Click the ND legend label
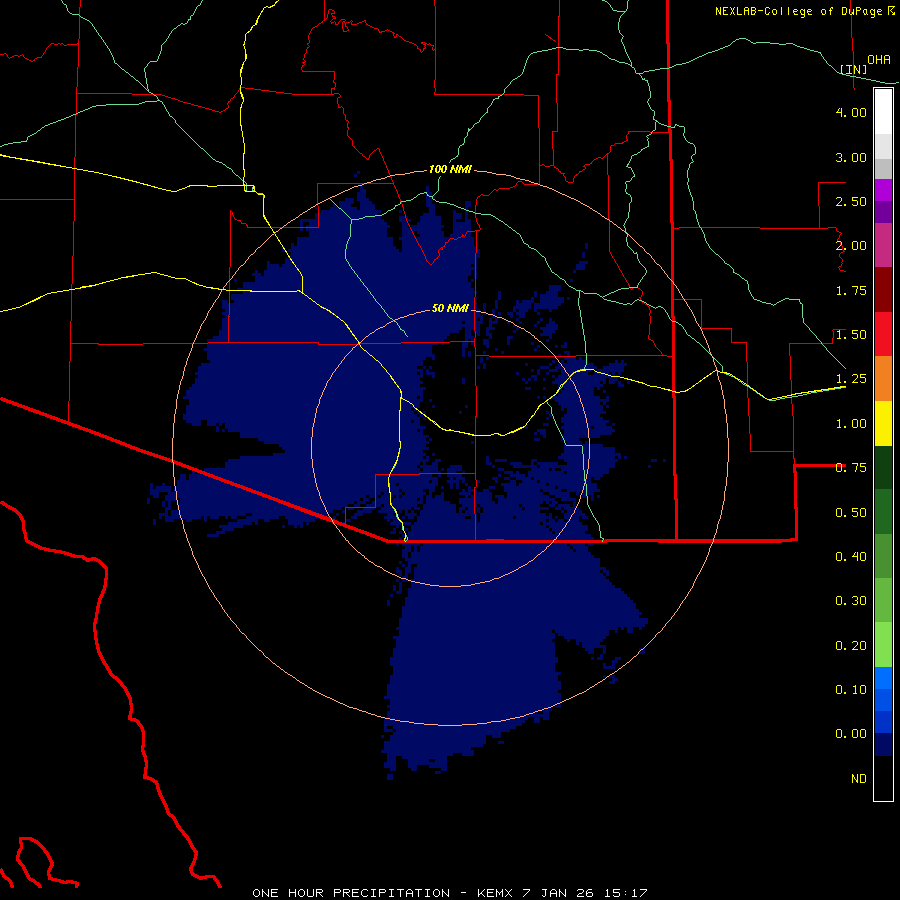The height and width of the screenshot is (900, 900). pos(859,779)
